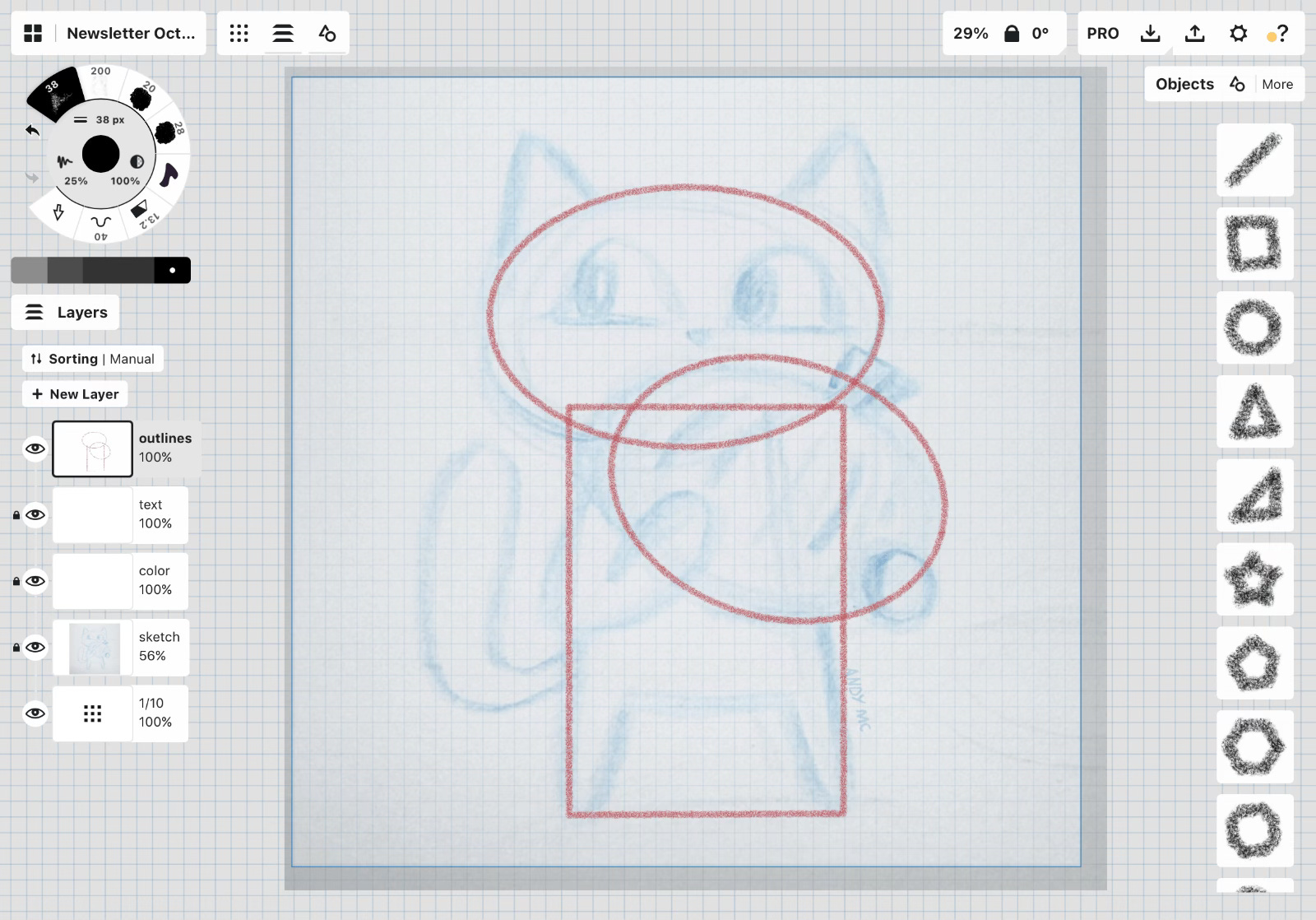The width and height of the screenshot is (1316, 920).
Task: Pick the medium gray swatch in the color bar
Action: pyautogui.click(x=65, y=270)
